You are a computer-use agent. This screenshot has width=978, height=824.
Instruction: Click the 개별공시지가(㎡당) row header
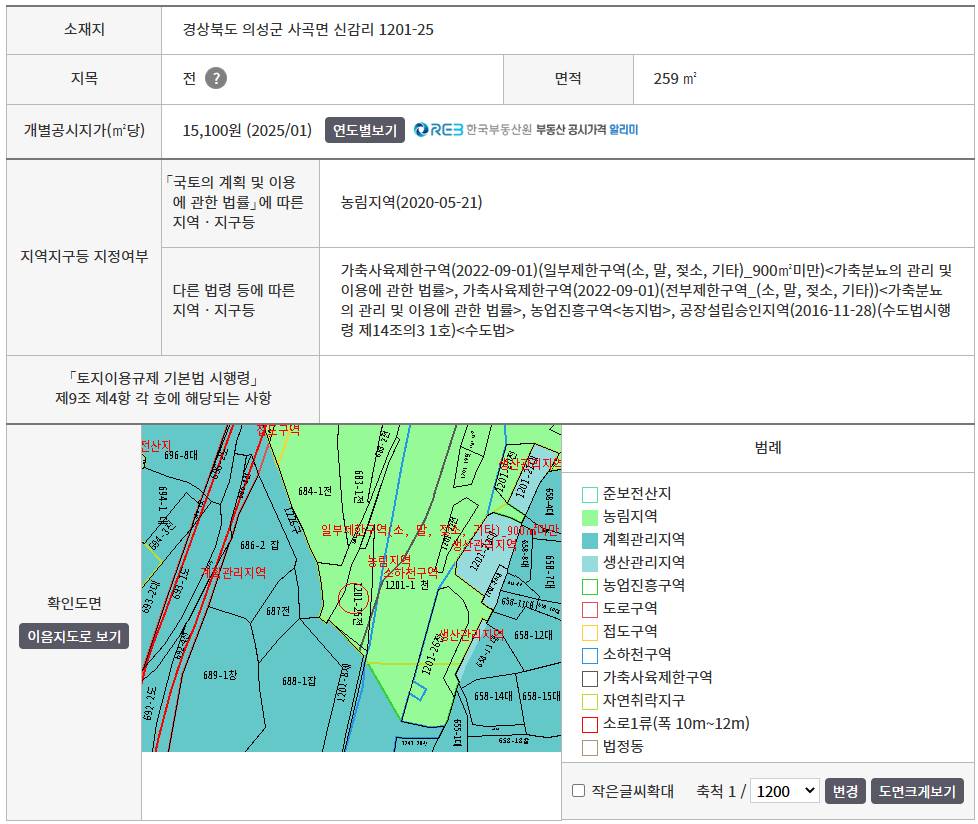[84, 130]
